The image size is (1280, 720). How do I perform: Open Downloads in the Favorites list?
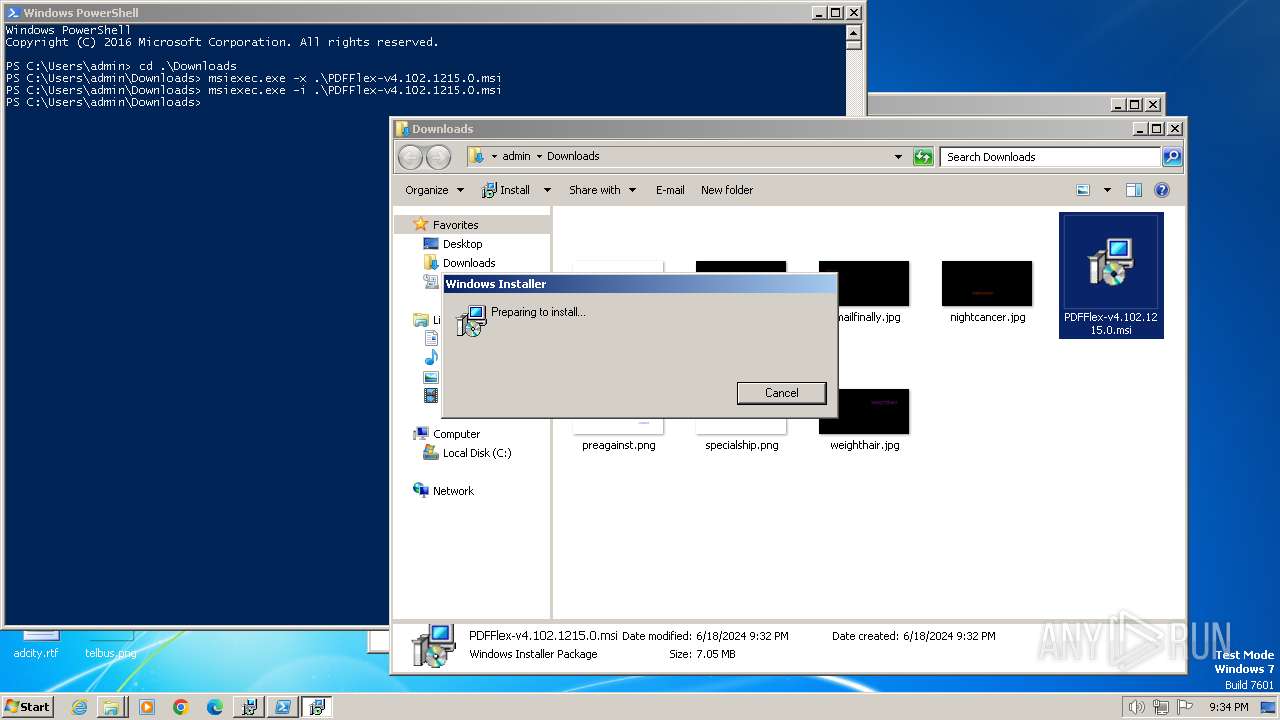pyautogui.click(x=468, y=263)
